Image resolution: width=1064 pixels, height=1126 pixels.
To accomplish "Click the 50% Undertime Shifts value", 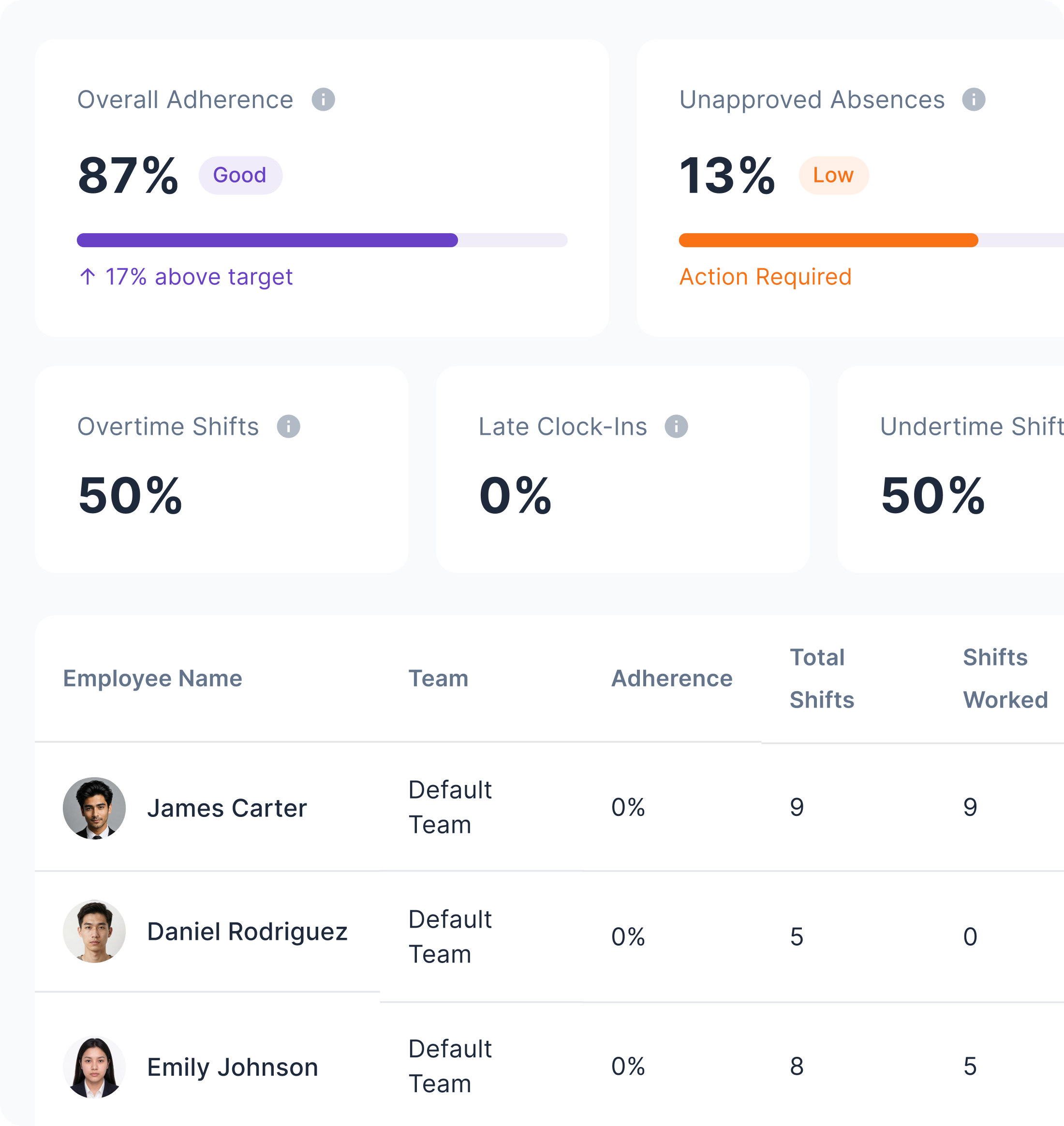I will (x=933, y=496).
